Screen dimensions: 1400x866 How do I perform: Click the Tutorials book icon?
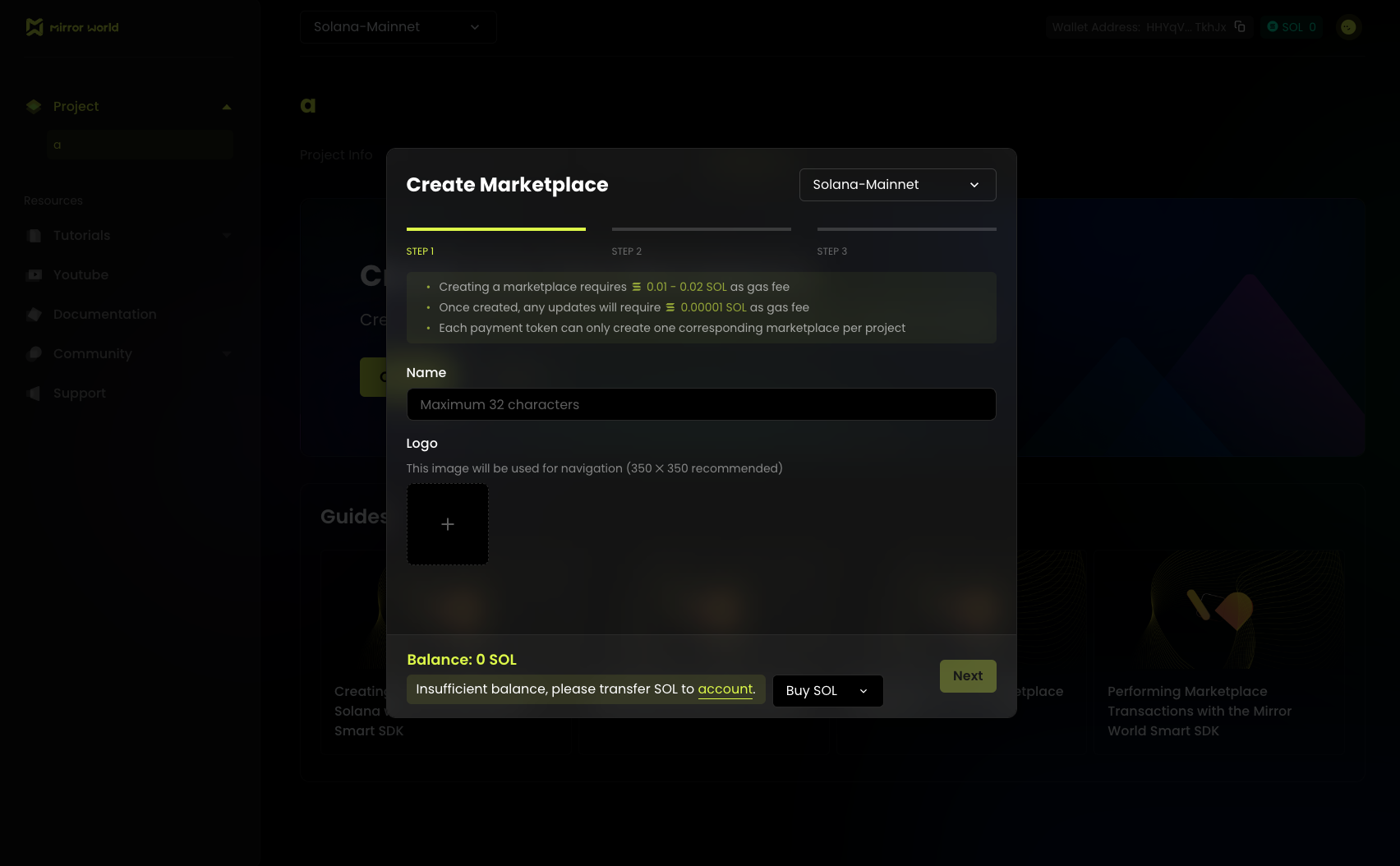[x=35, y=236]
